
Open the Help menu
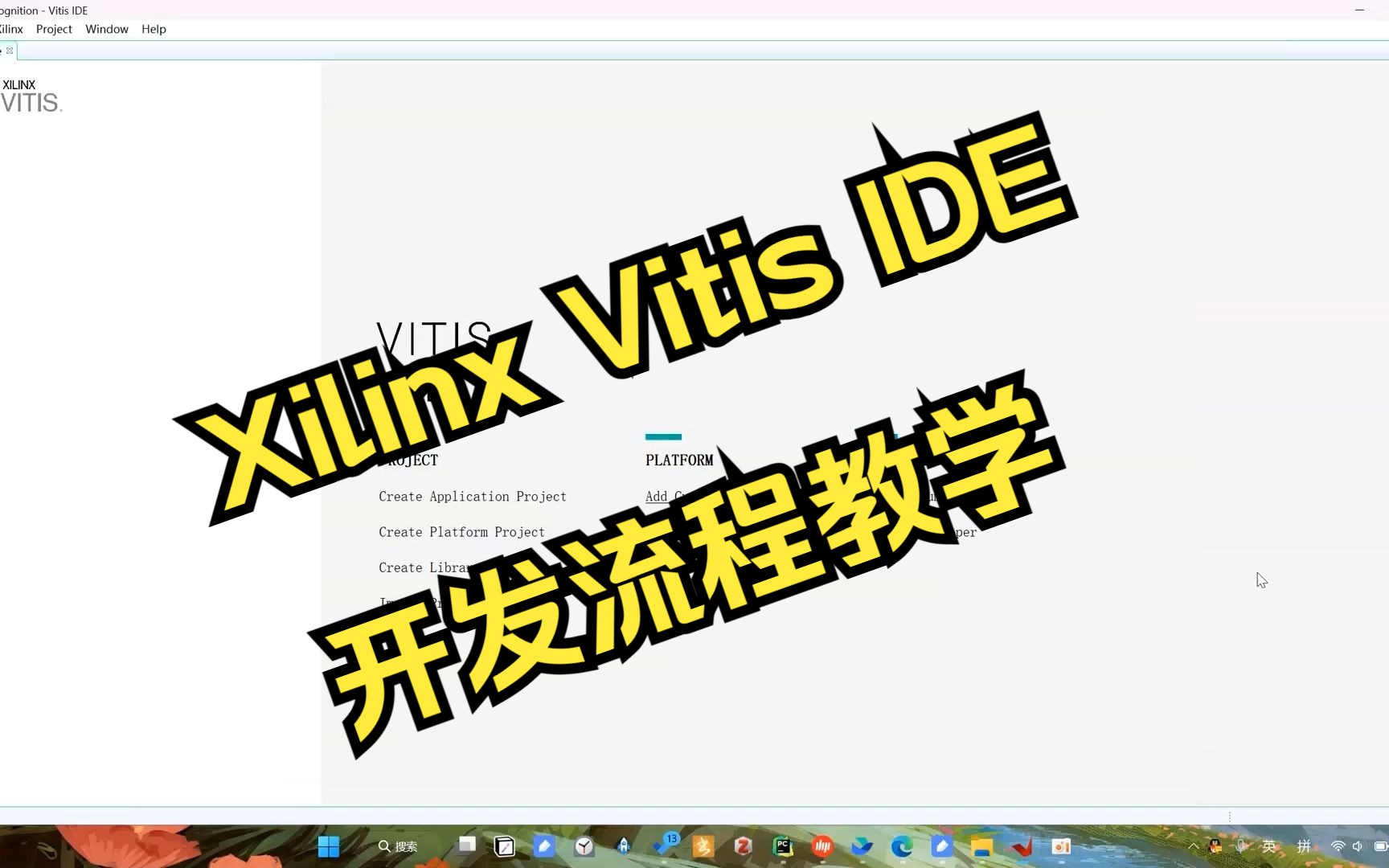[154, 29]
